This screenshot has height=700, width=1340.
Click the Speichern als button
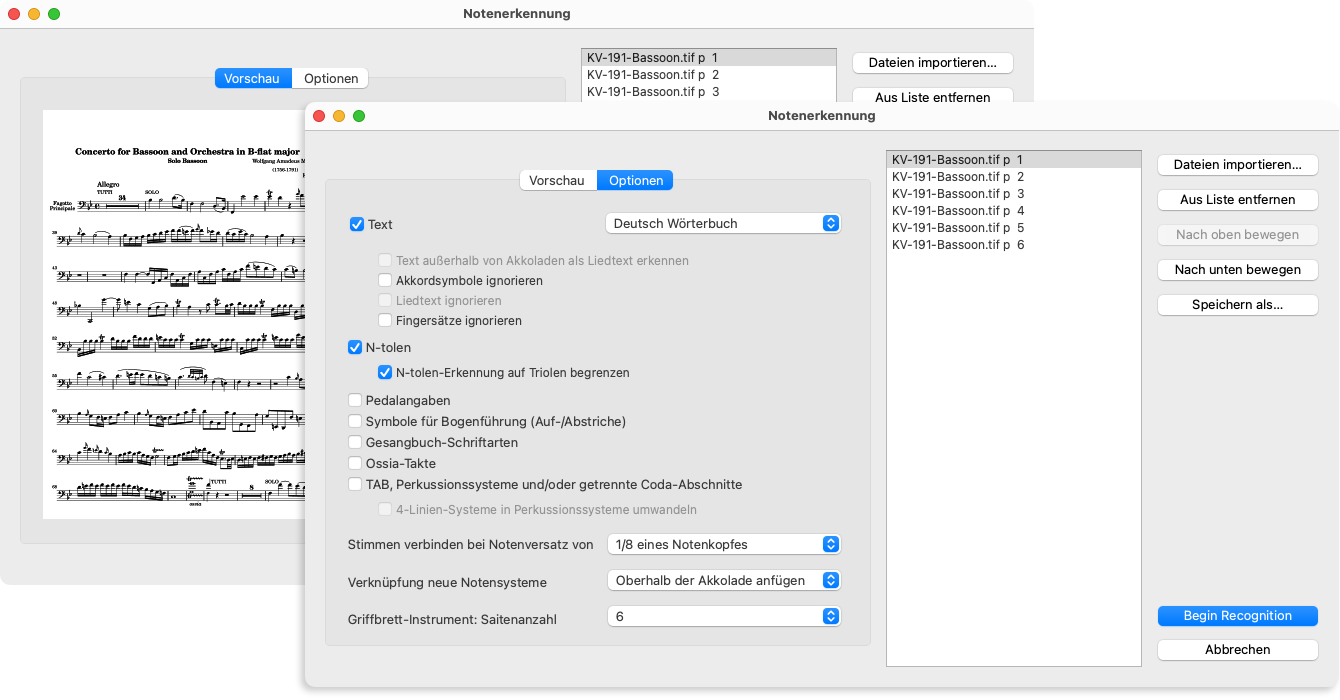click(1237, 305)
